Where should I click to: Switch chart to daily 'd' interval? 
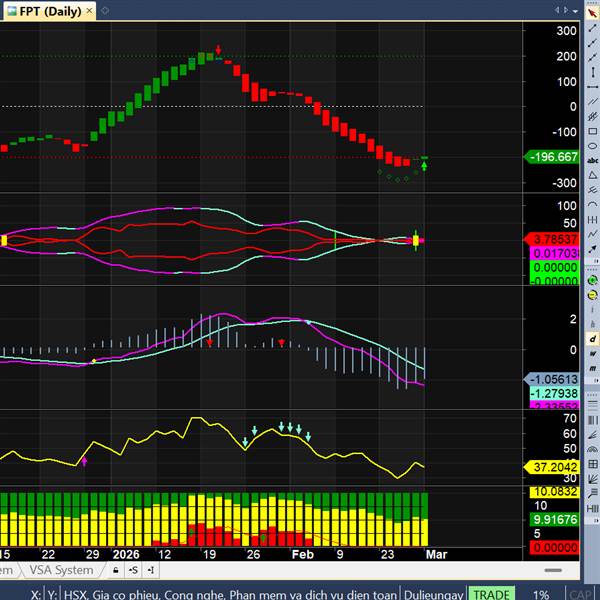tap(592, 339)
